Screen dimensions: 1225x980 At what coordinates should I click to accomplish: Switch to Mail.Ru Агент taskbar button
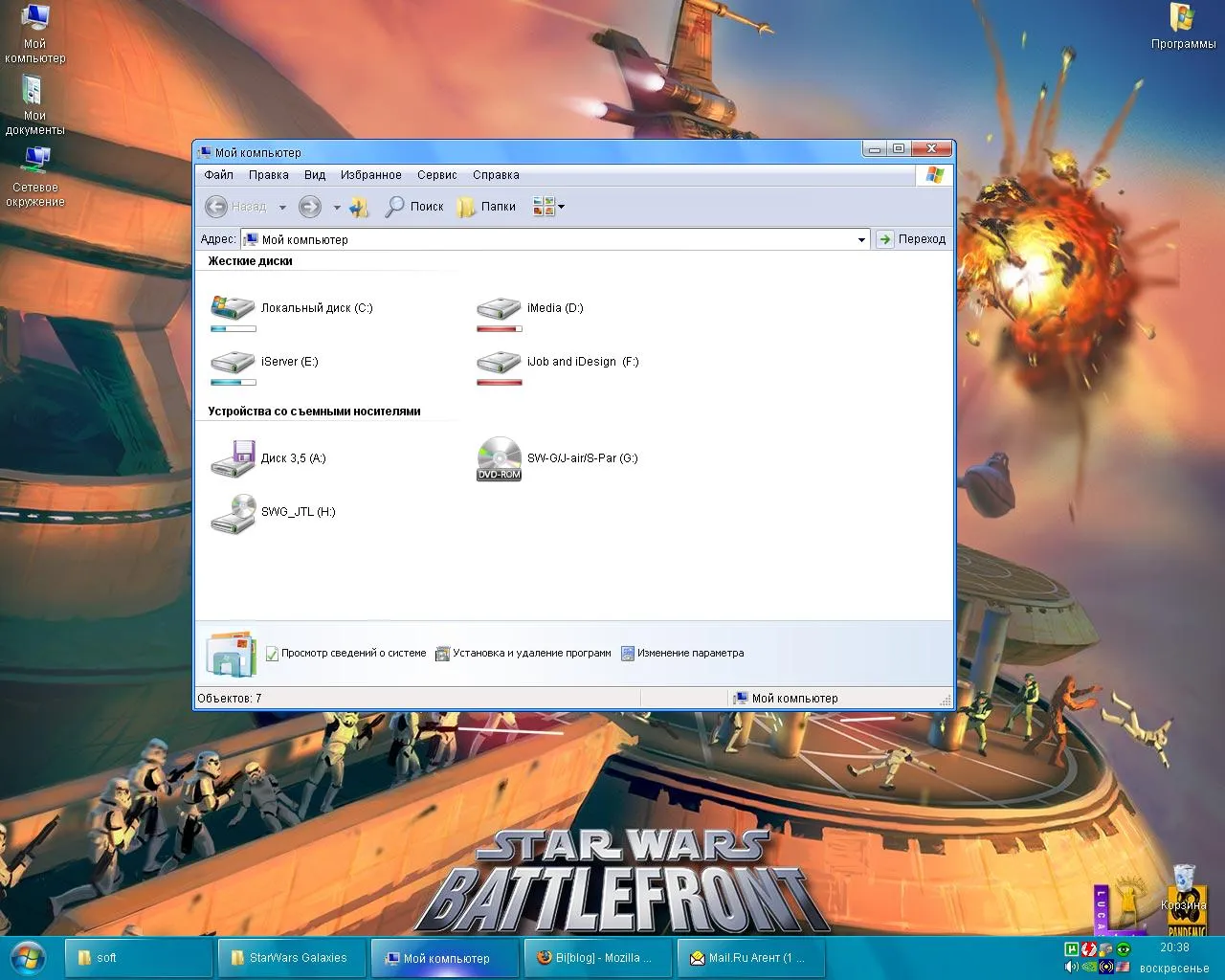[x=751, y=957]
